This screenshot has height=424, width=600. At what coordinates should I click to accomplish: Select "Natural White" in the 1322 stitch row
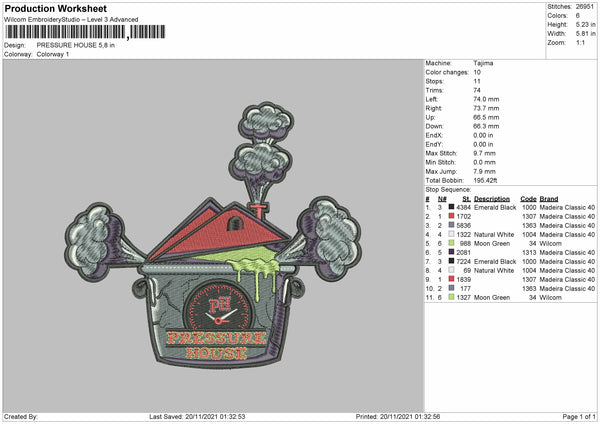pos(494,234)
